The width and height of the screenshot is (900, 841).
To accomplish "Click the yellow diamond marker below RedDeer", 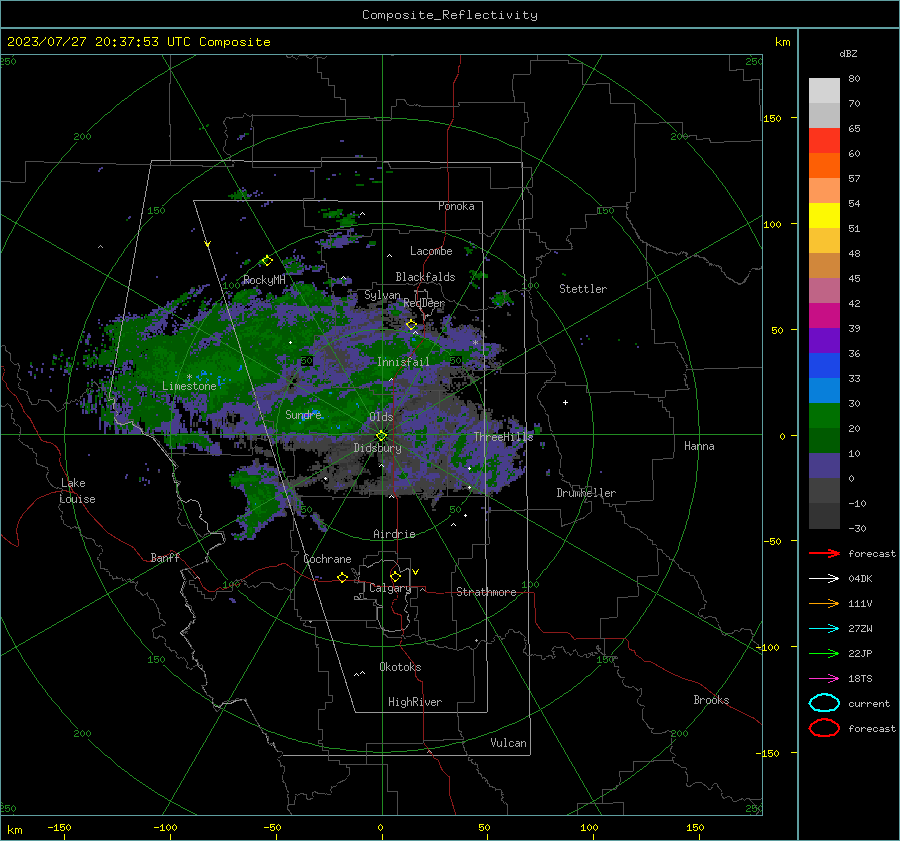I will pyautogui.click(x=411, y=325).
